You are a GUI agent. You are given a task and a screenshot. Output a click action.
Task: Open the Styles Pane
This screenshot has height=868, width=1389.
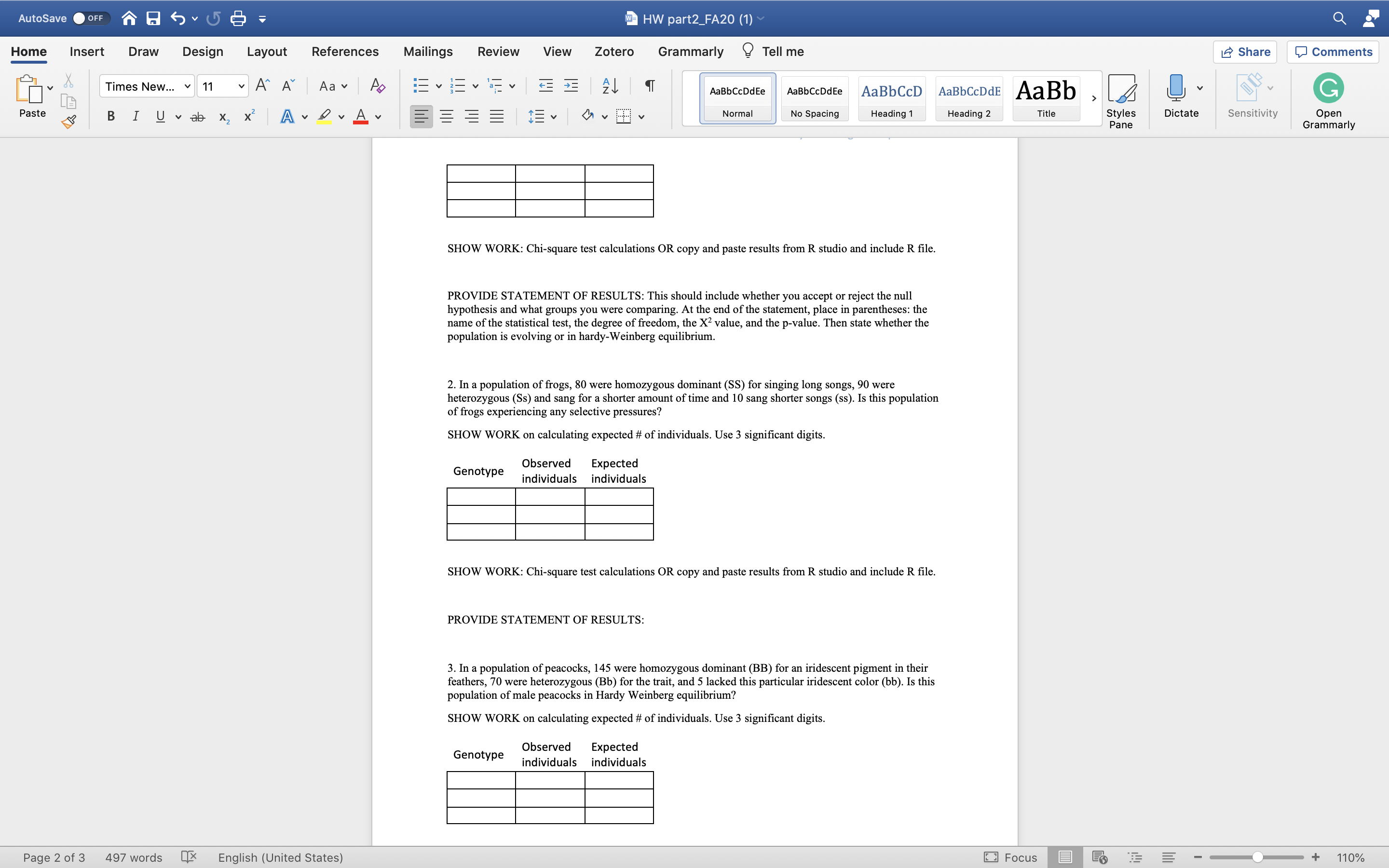click(1120, 101)
